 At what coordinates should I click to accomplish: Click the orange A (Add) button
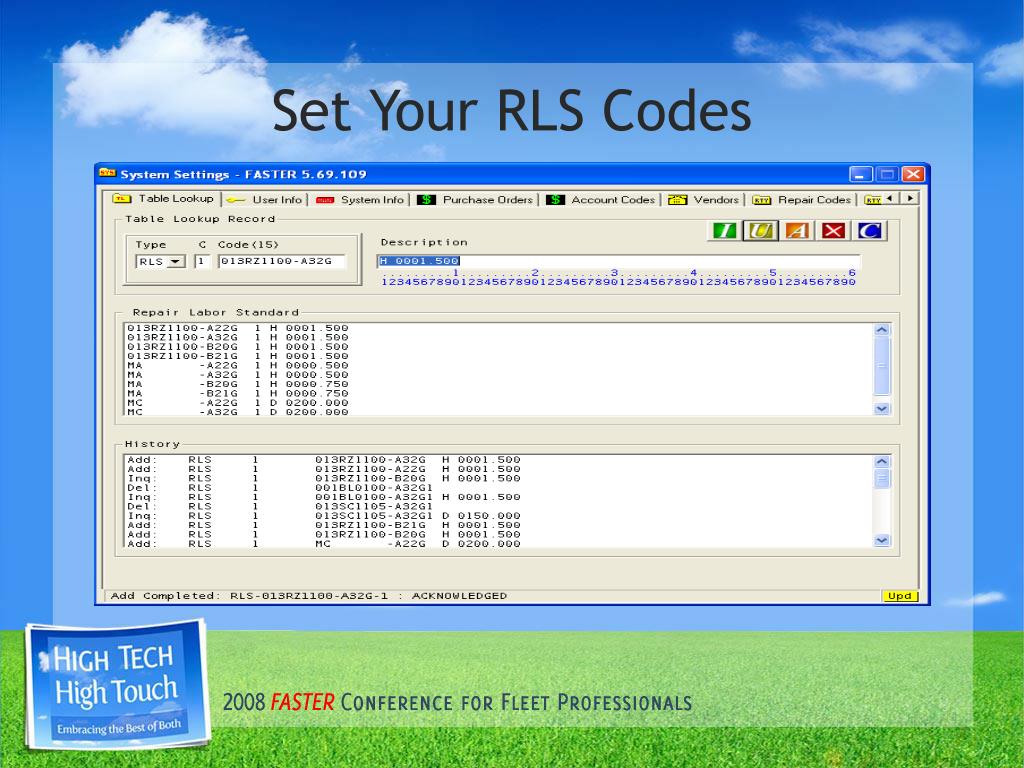(797, 231)
